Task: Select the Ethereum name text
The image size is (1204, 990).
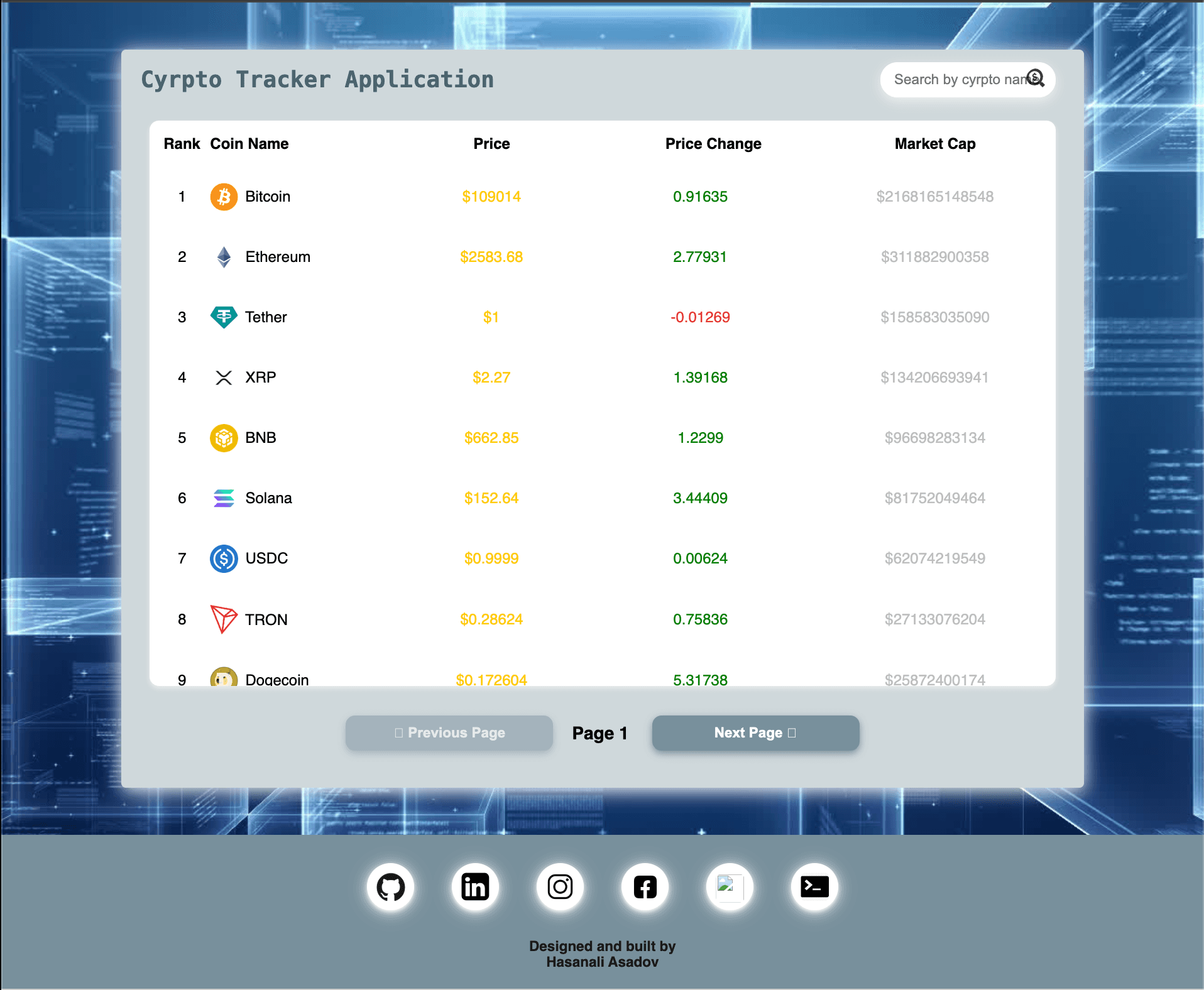Action: click(278, 257)
